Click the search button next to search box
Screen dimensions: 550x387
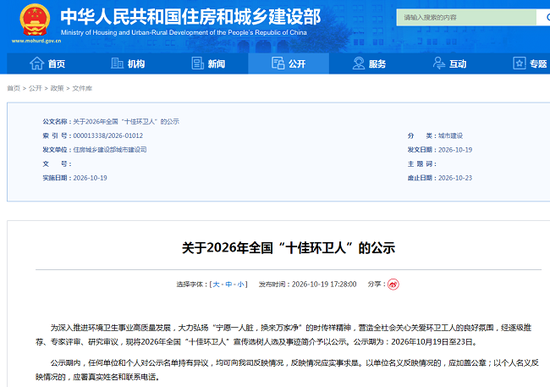(543, 18)
